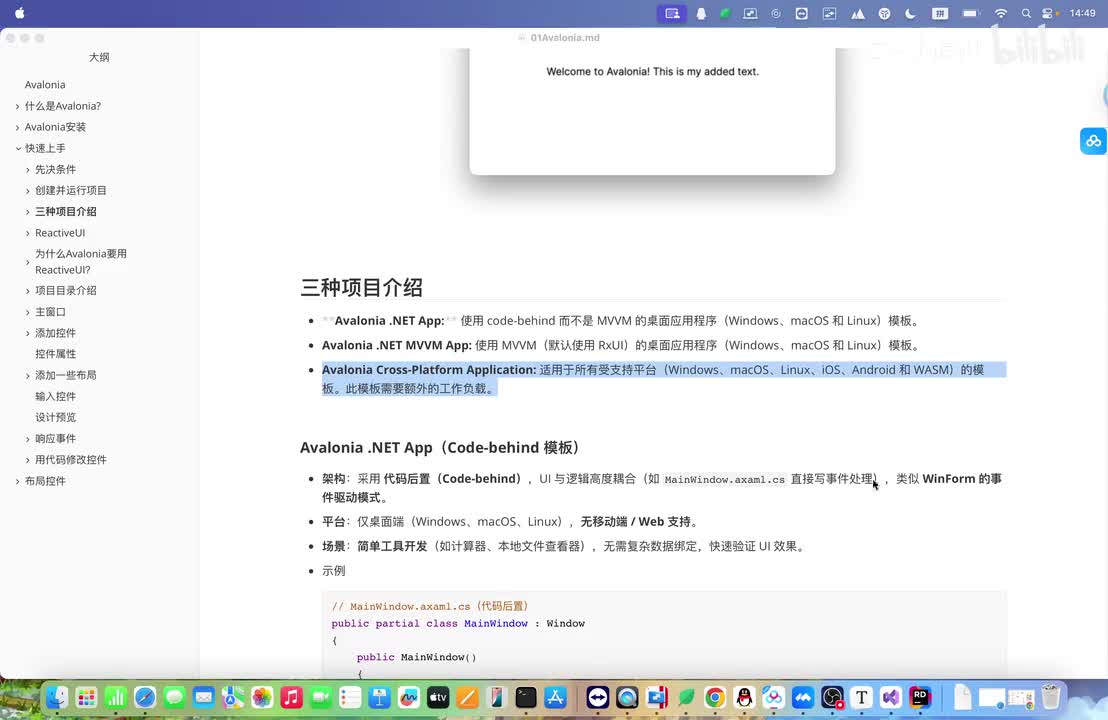
Task: Click inline code MainWindow.axaml.cs
Action: point(724,479)
